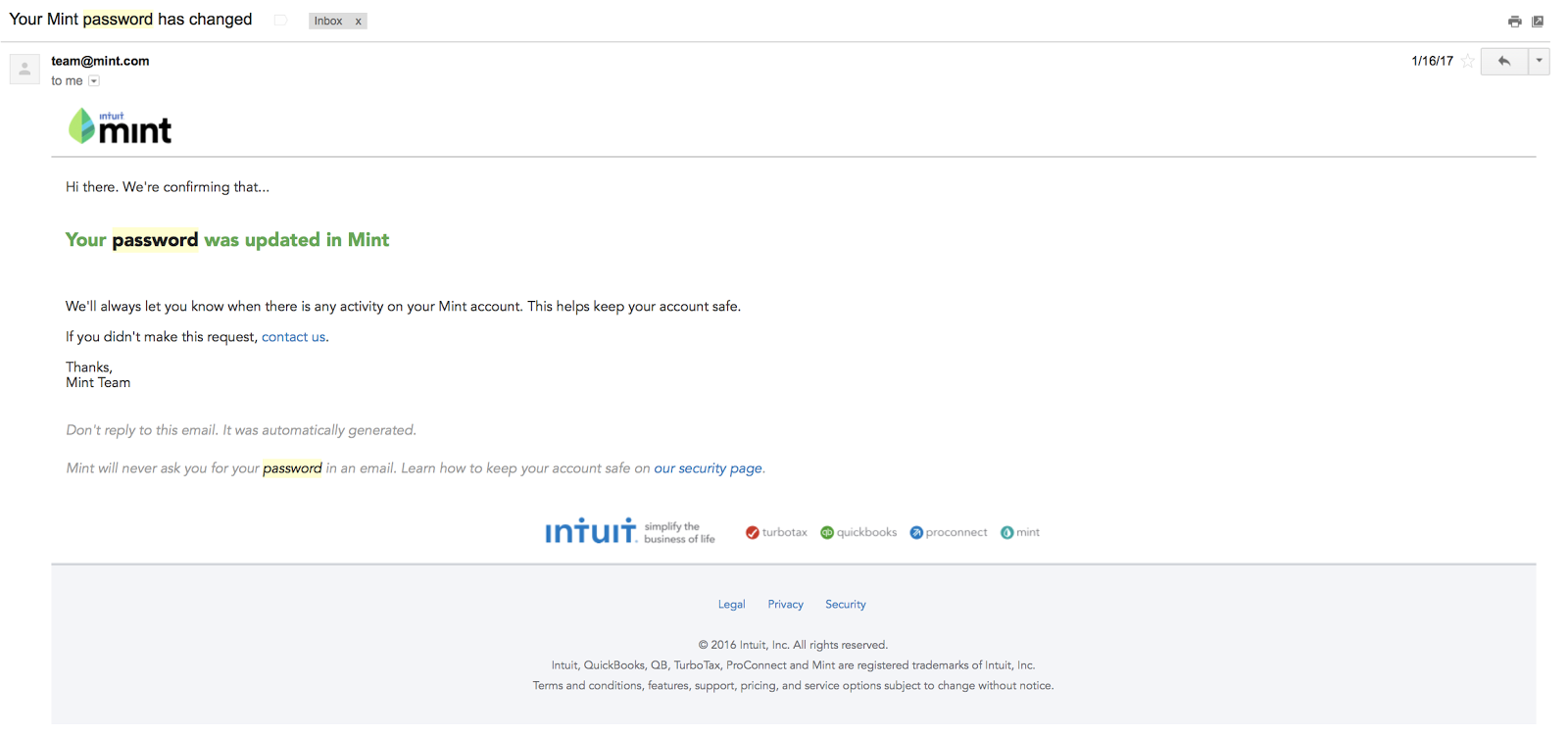The width and height of the screenshot is (1568, 735).
Task: Open 'our security page' link
Action: point(708,468)
